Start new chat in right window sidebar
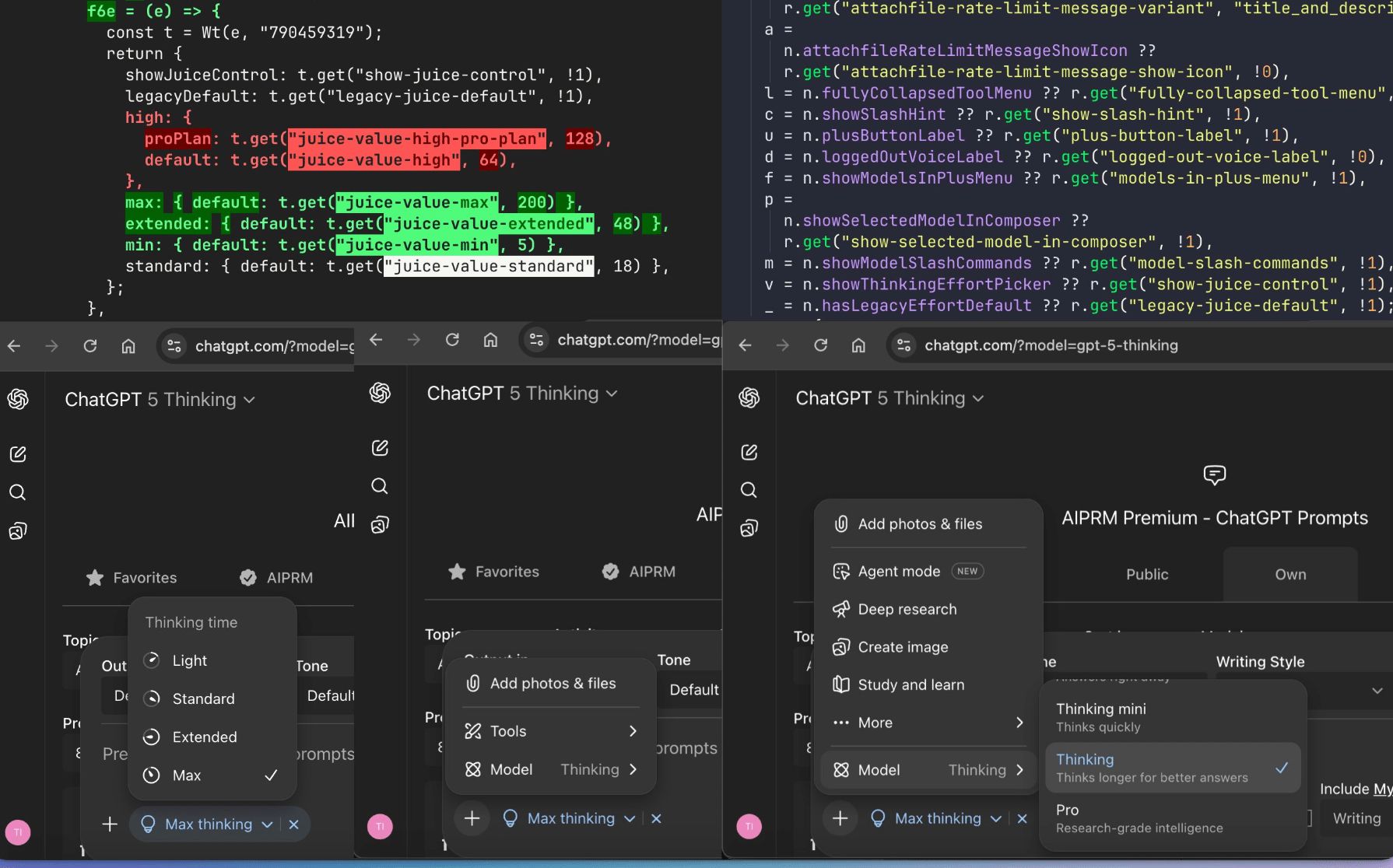This screenshot has height=868, width=1393. [x=749, y=452]
